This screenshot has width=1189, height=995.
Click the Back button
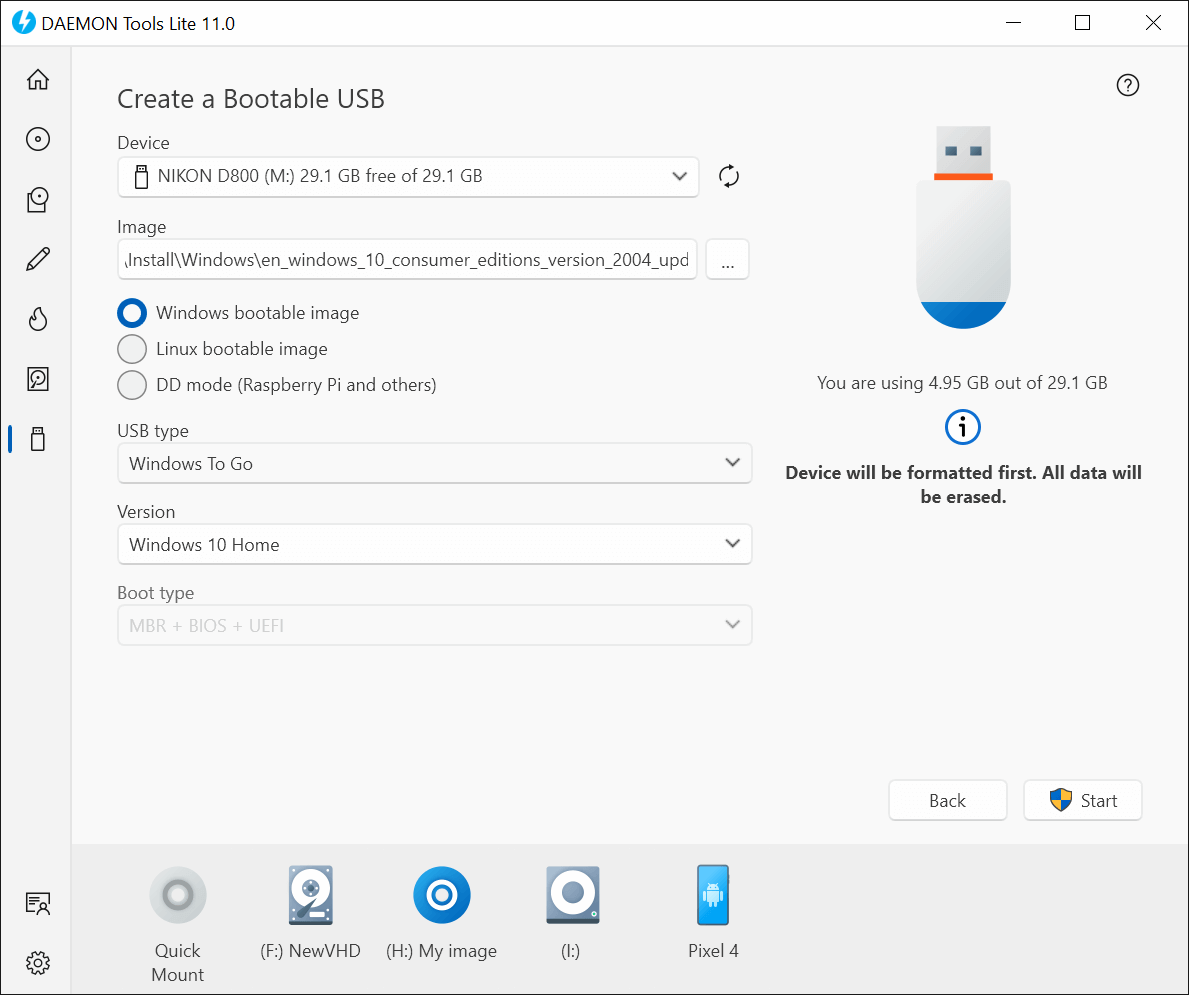[x=948, y=800]
